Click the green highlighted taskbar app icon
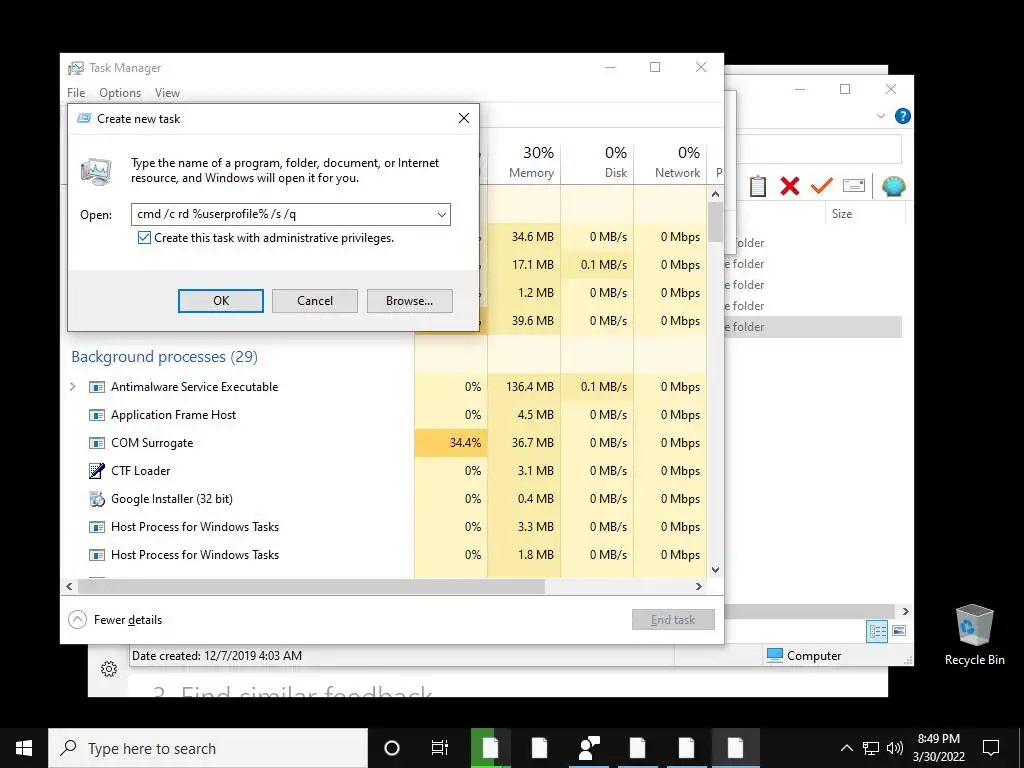This screenshot has width=1024, height=768. [x=490, y=748]
